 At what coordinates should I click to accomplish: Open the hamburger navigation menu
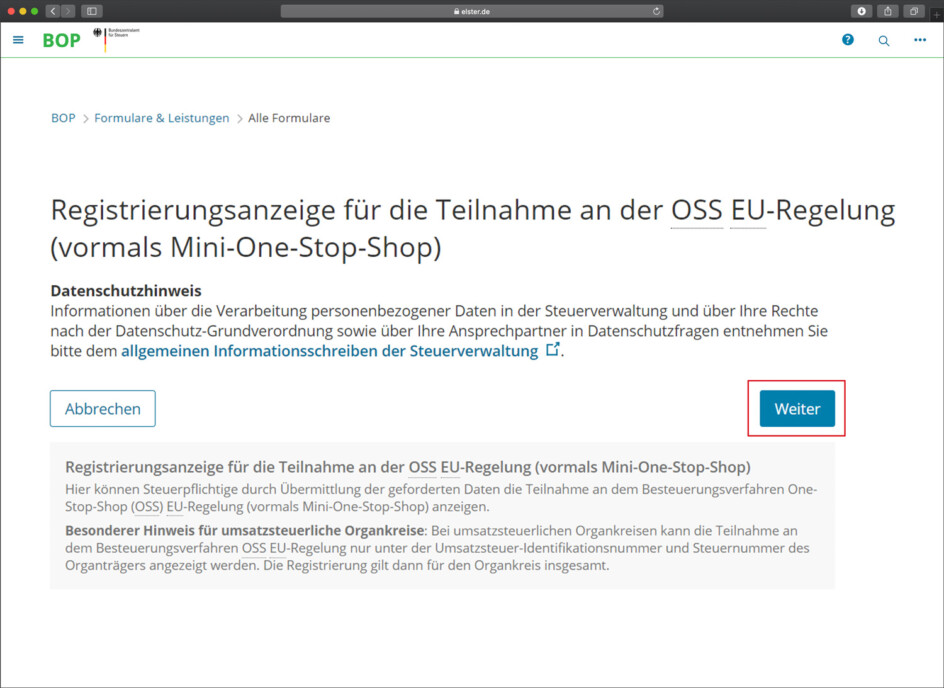coord(18,40)
